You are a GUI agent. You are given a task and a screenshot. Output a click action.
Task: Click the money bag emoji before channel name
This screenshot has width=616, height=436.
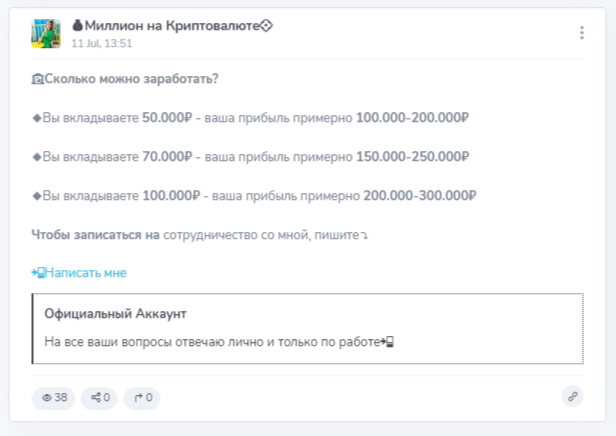click(77, 26)
